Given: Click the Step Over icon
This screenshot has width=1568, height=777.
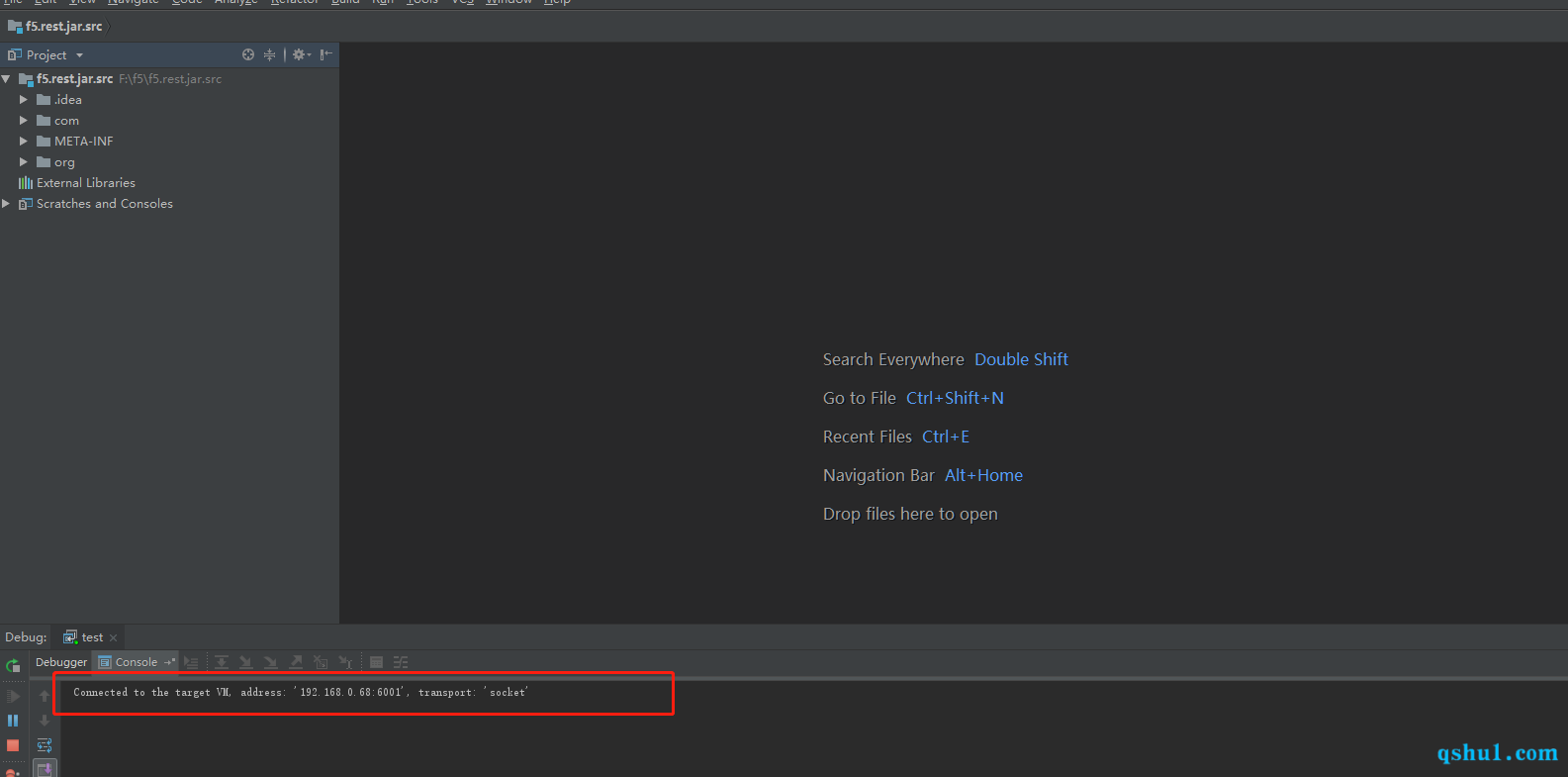Looking at the screenshot, I should [222, 662].
